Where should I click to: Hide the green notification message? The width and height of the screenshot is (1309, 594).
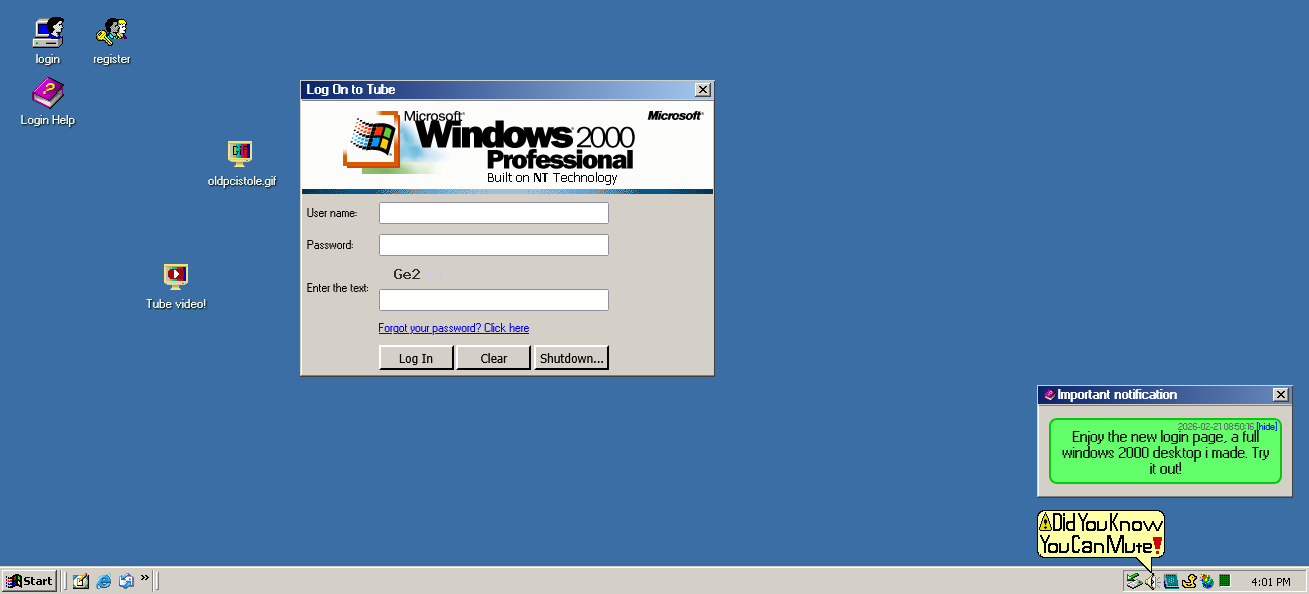[1267, 427]
